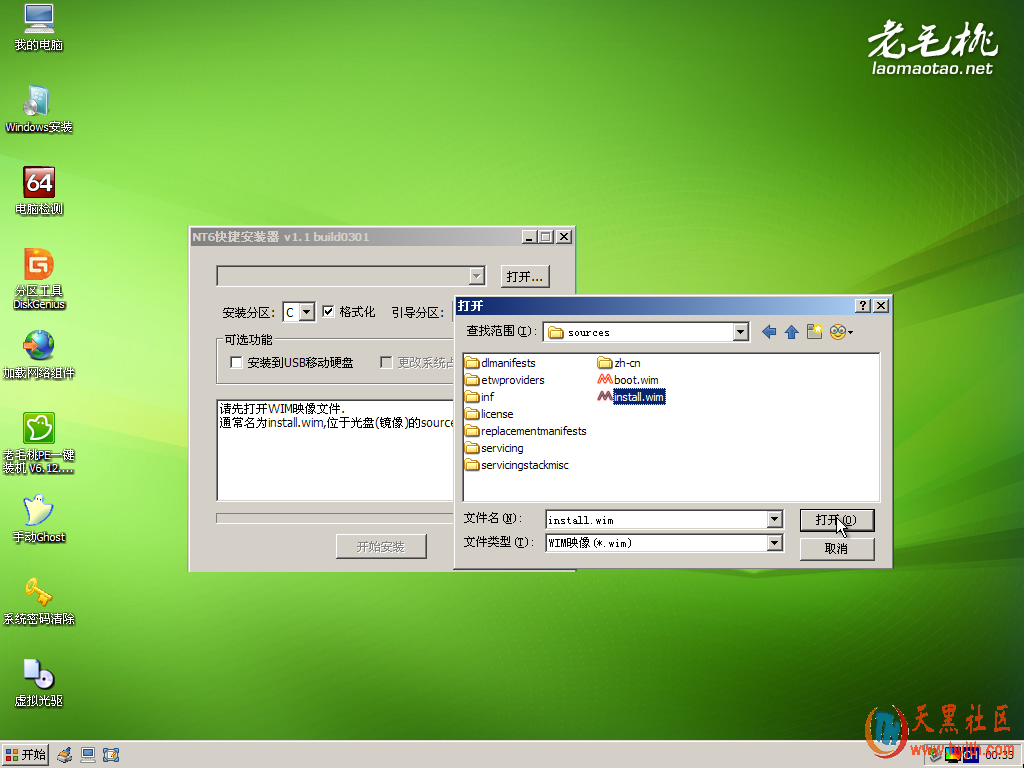Open the 安装分区 drive letter dropdown
1024x768 pixels.
tap(307, 312)
